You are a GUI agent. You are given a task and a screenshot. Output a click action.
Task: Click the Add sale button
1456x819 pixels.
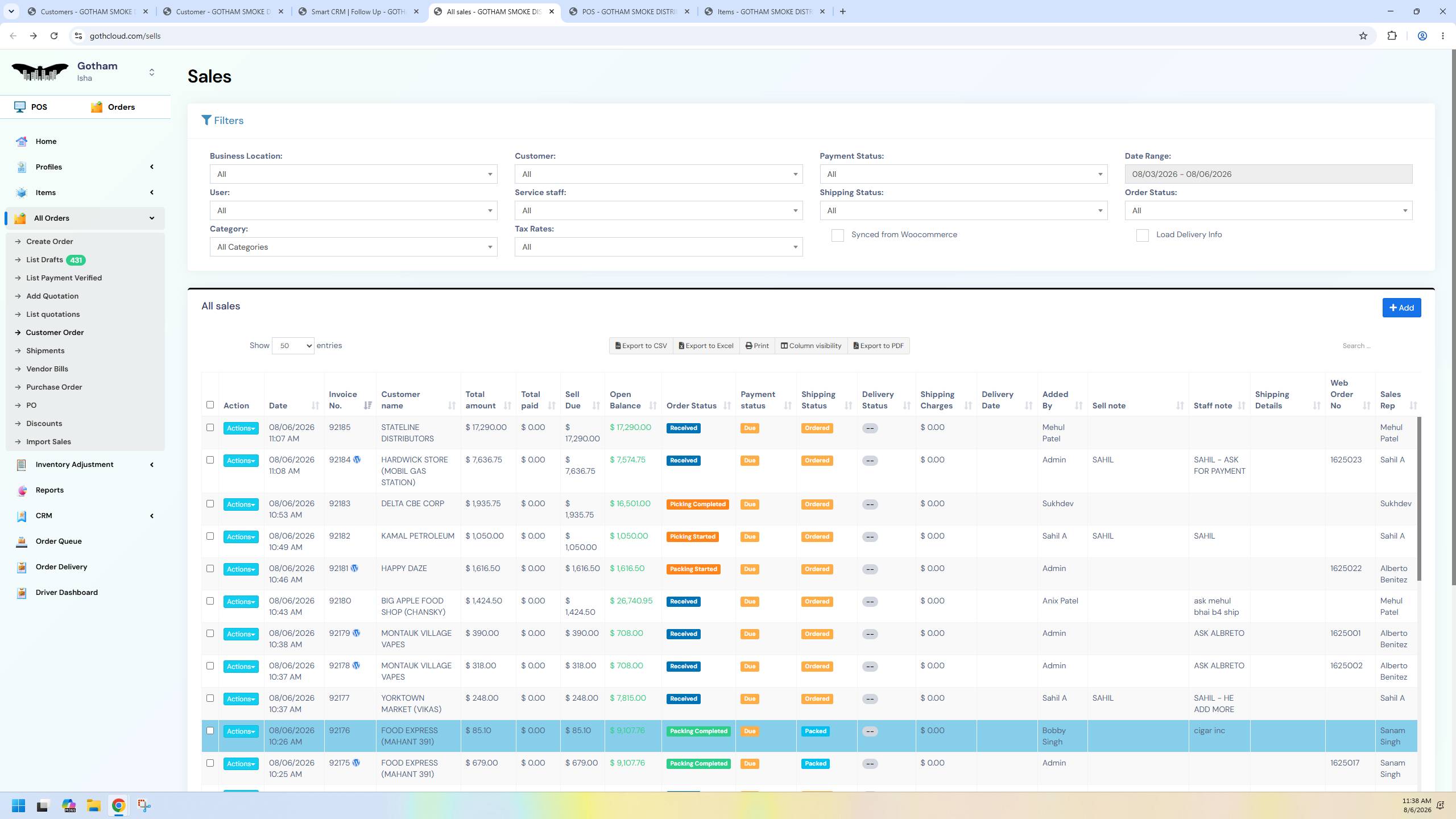coord(1401,308)
